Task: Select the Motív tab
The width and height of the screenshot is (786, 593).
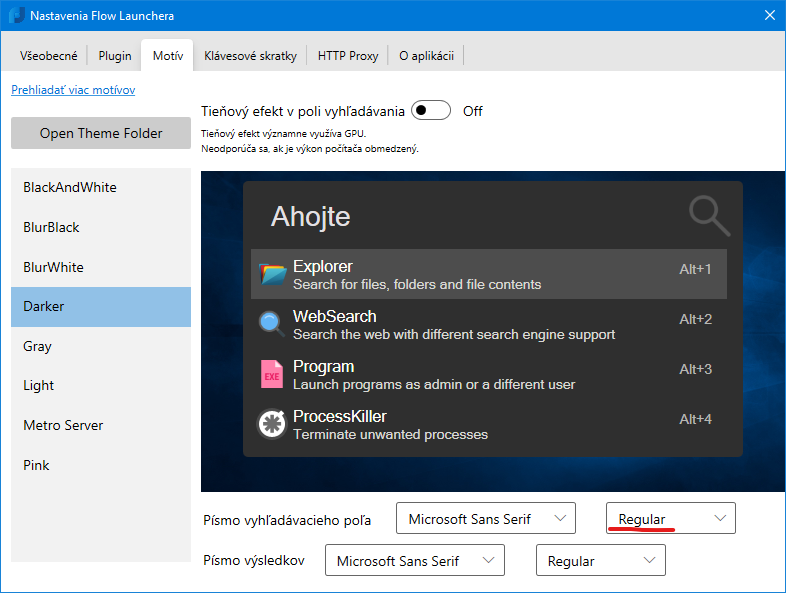Action: click(x=168, y=55)
